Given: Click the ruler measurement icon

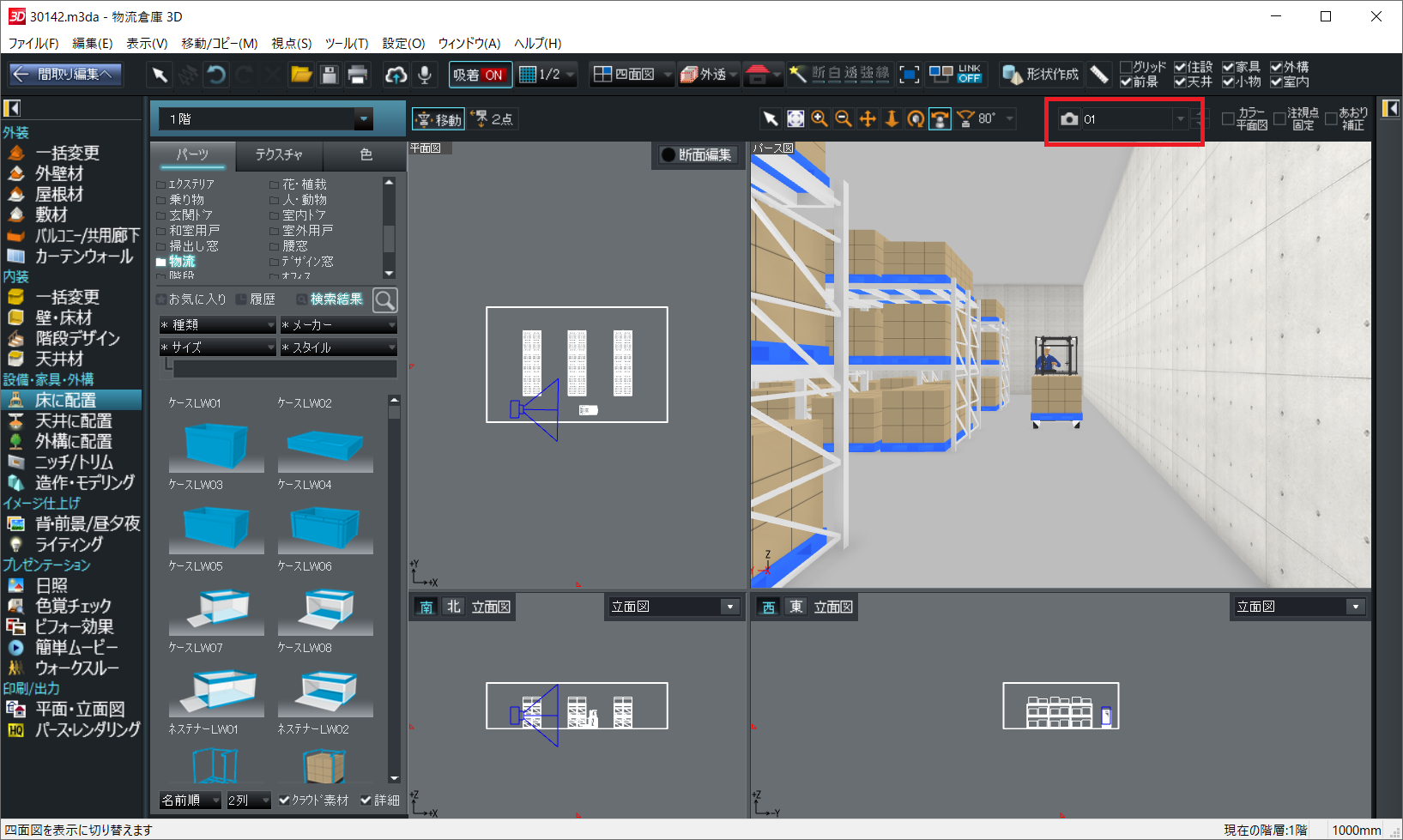Looking at the screenshot, I should 1099,75.
